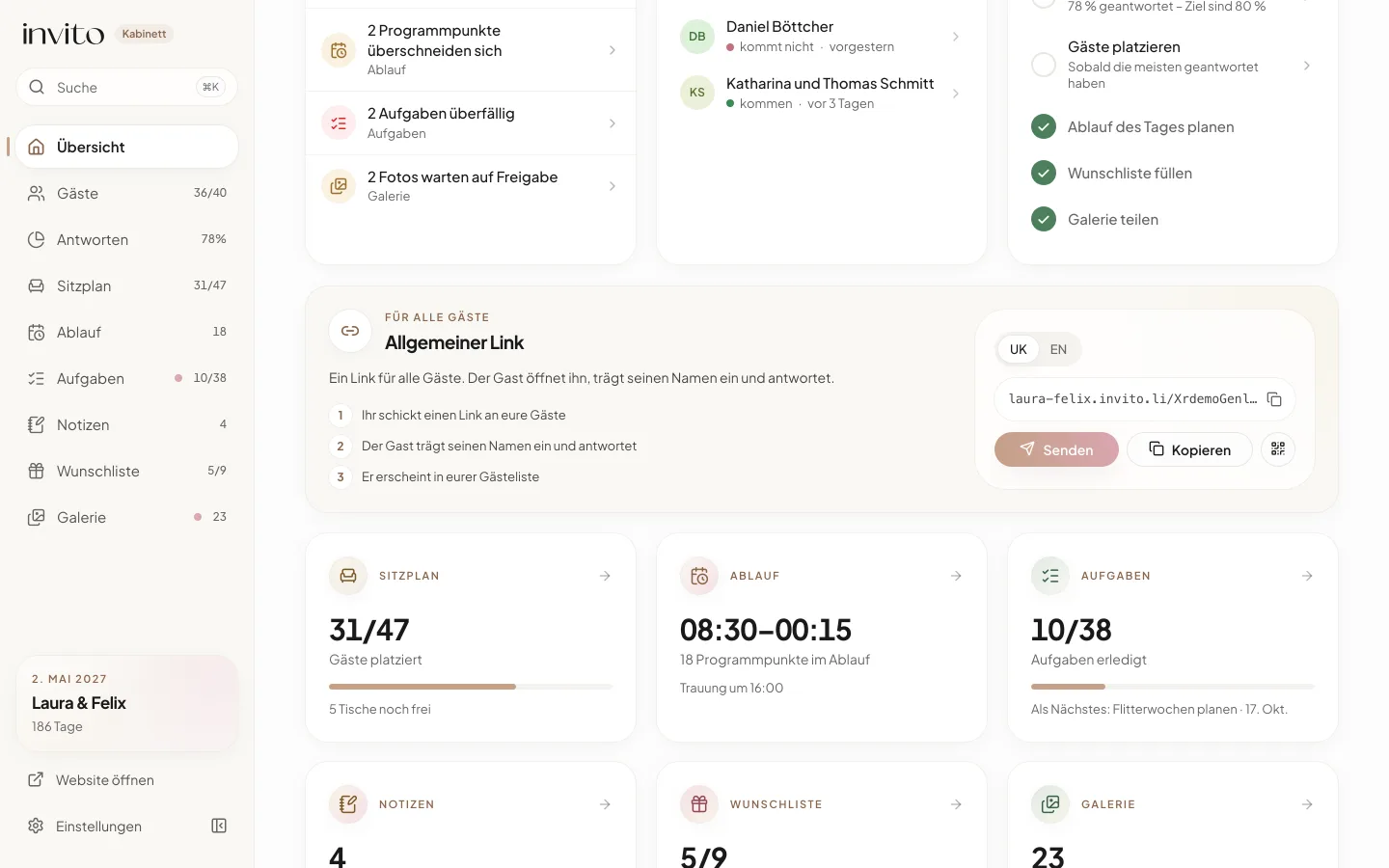The height and width of the screenshot is (868, 1389).
Task: Open Einstellungen
Action: (85, 827)
